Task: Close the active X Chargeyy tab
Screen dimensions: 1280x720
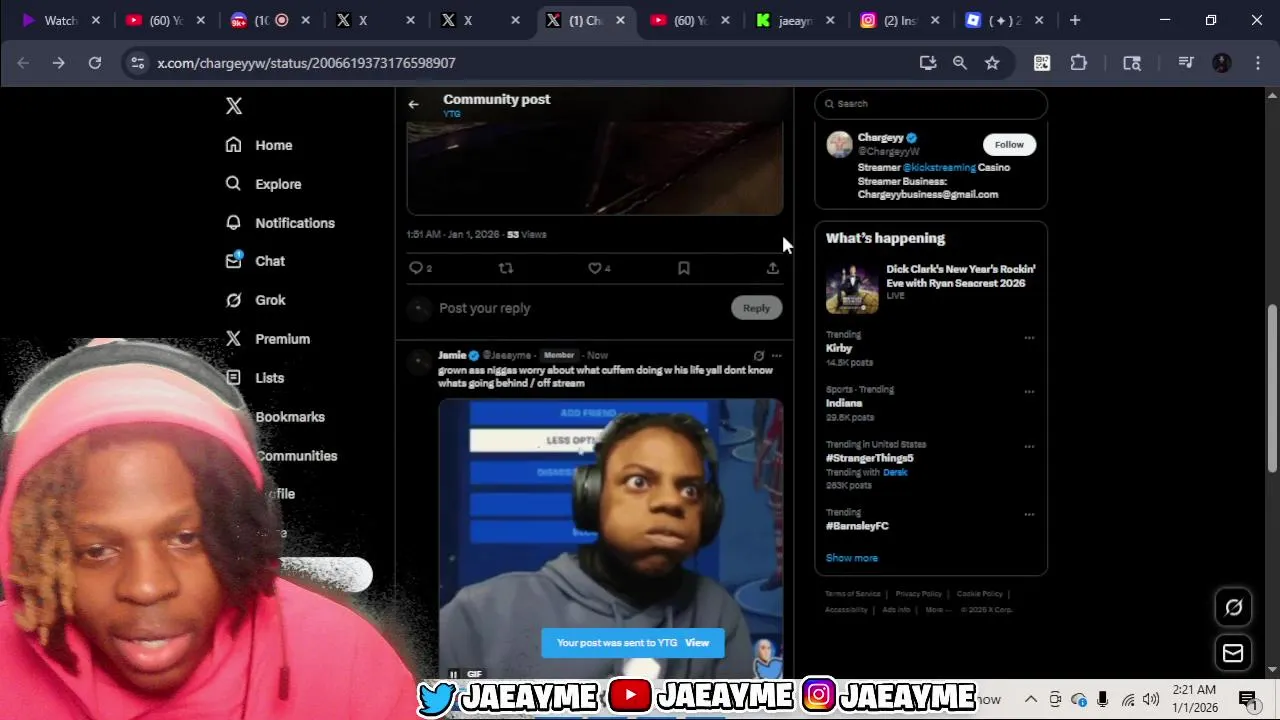Action: tap(622, 20)
